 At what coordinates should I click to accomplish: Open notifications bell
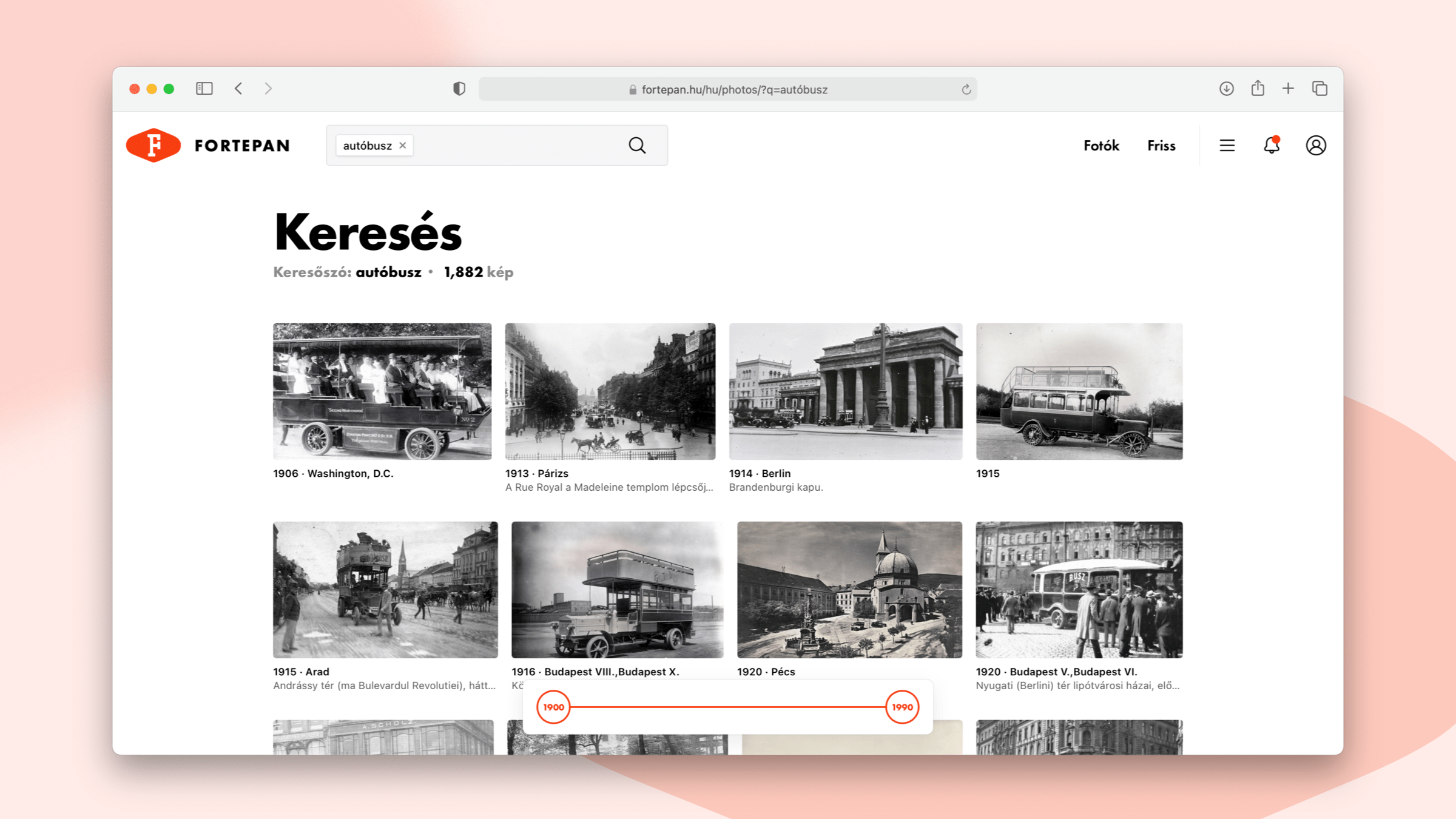1272,146
